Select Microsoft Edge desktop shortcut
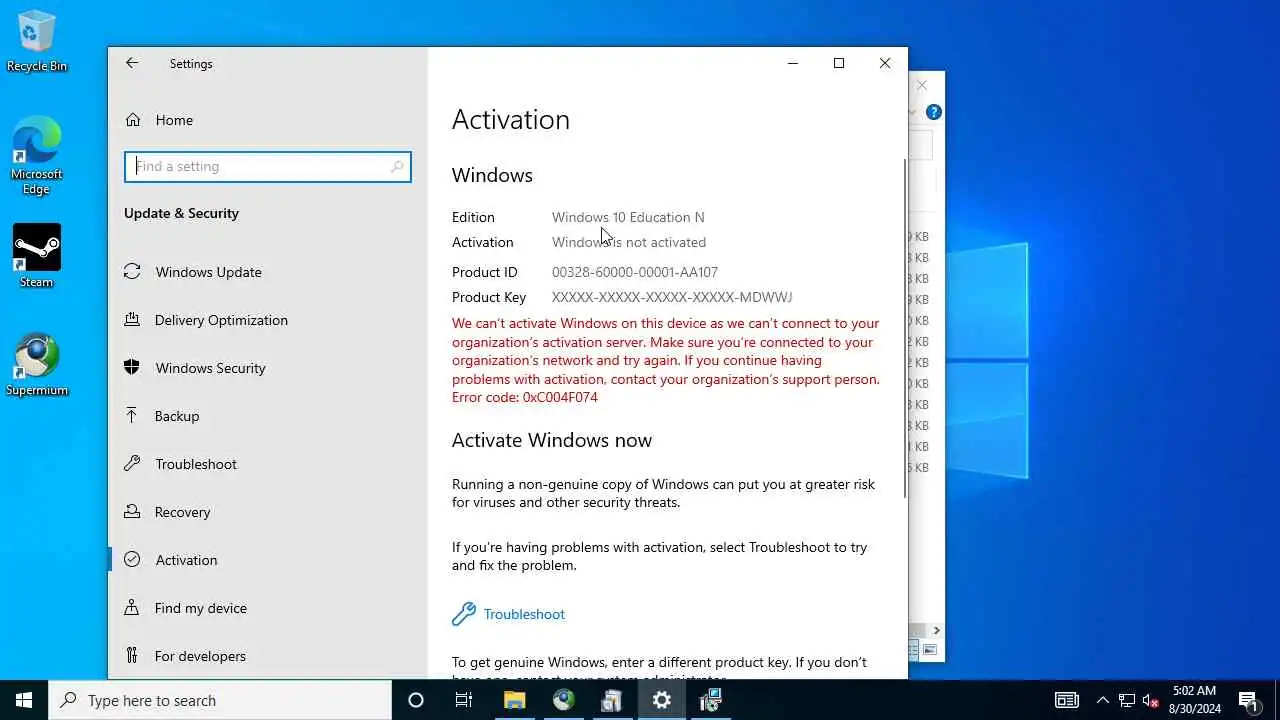The image size is (1280, 720). tap(37, 156)
